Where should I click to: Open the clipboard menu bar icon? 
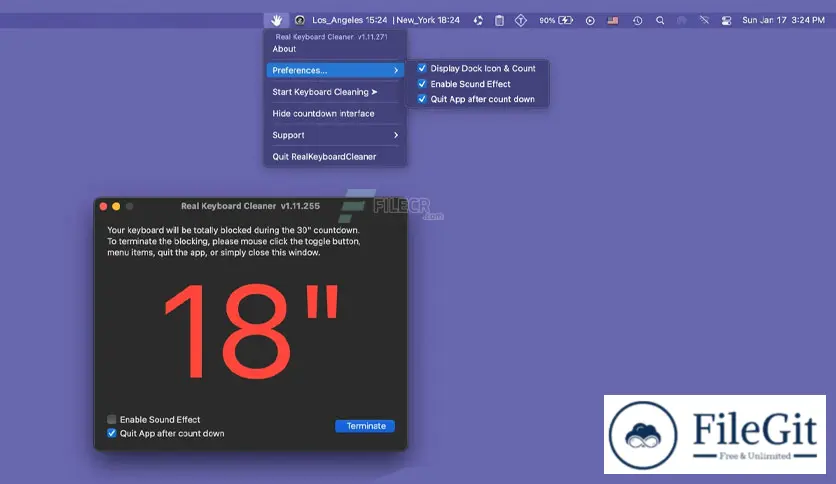pos(499,20)
